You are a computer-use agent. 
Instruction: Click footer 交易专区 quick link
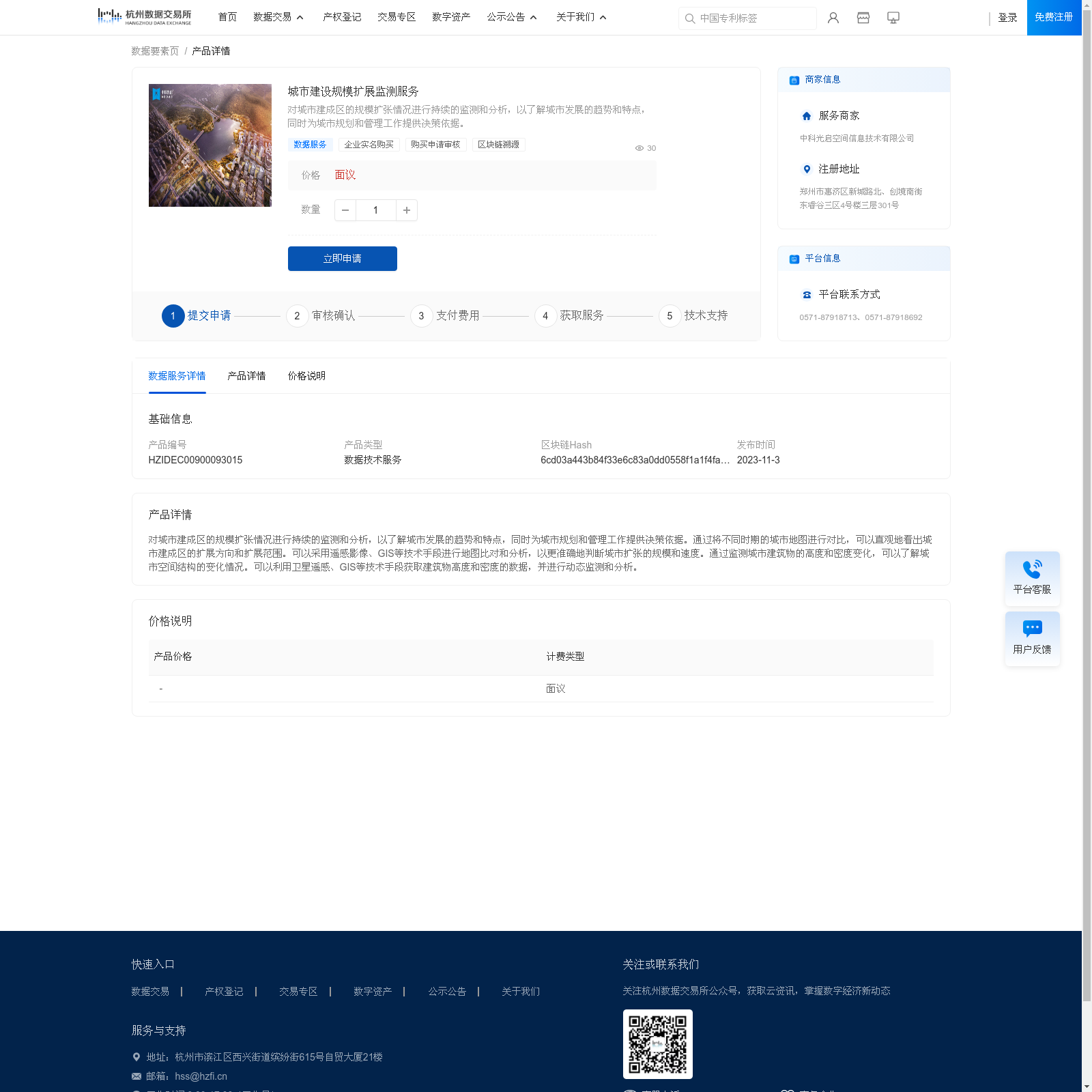(298, 992)
